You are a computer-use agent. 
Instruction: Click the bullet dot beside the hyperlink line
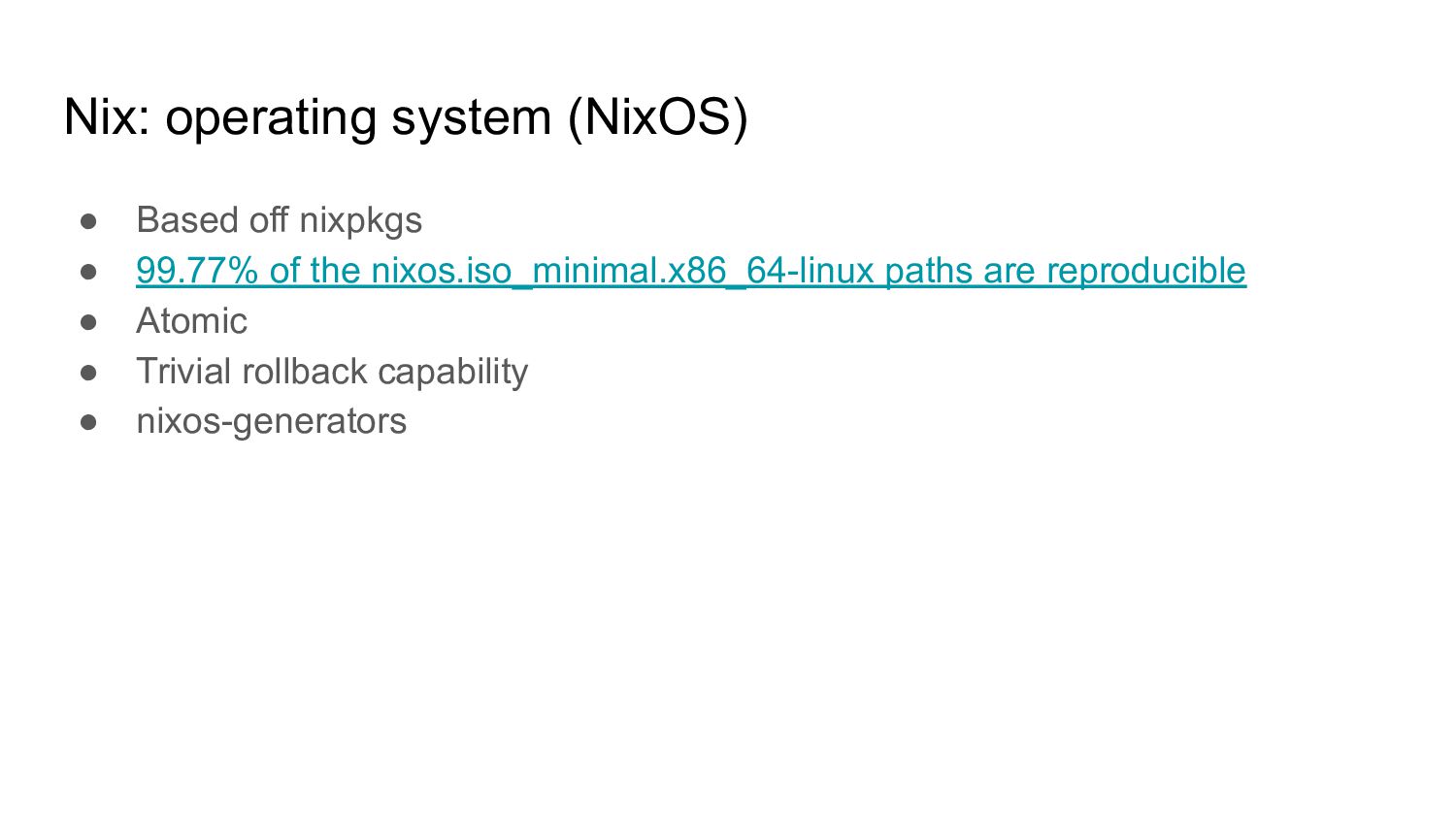point(89,272)
